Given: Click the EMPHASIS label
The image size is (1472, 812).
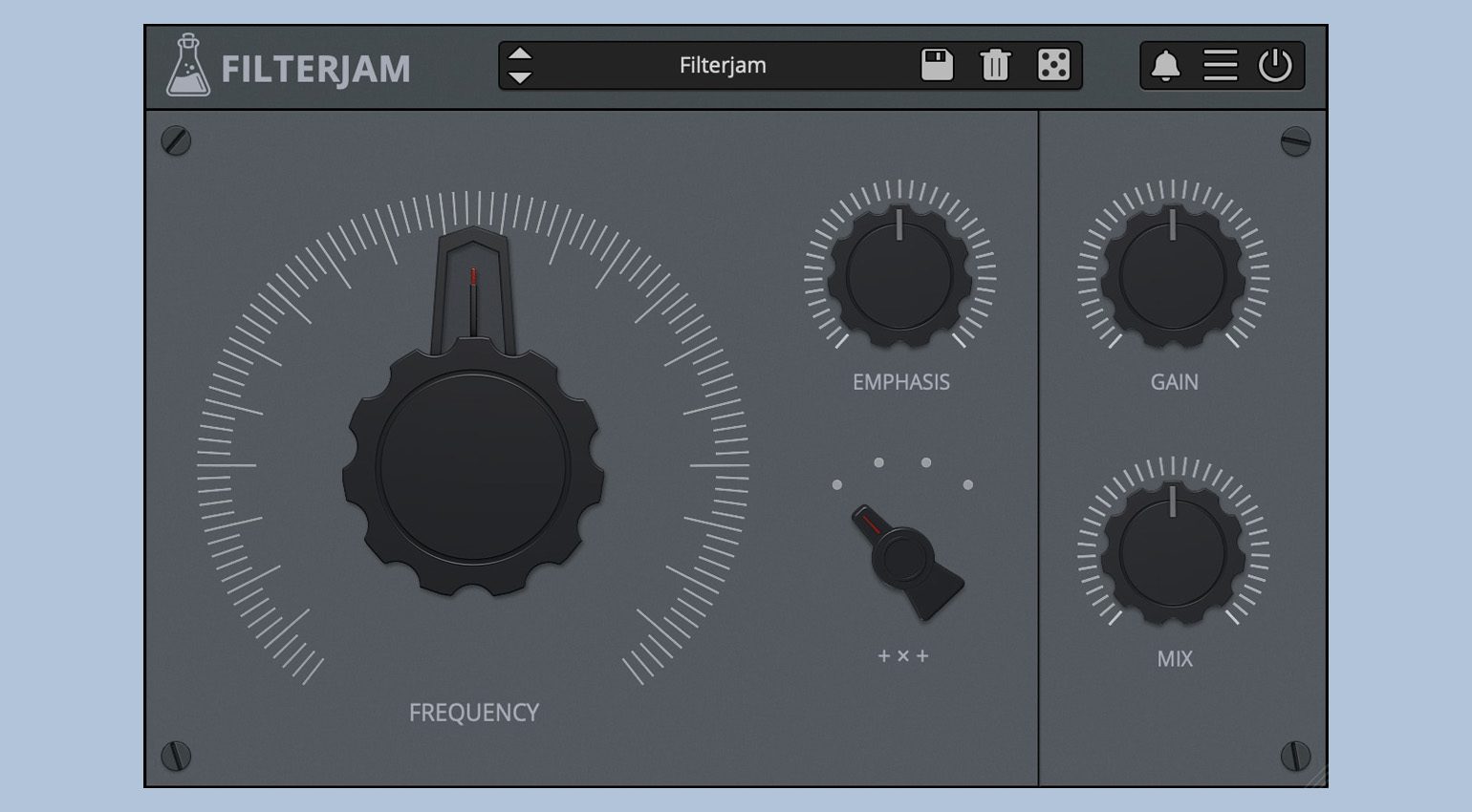Looking at the screenshot, I should [x=901, y=382].
